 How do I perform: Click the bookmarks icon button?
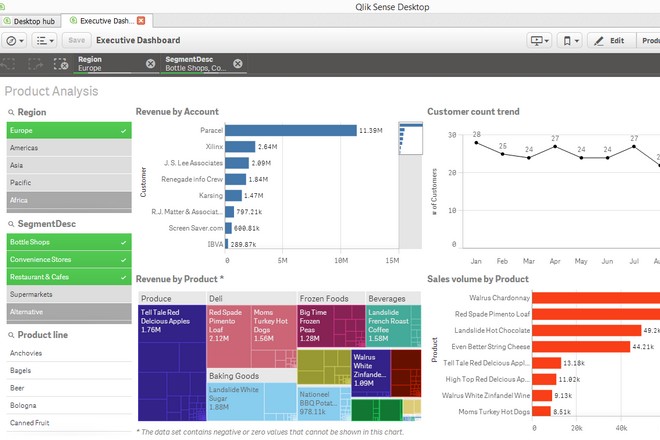(x=571, y=40)
